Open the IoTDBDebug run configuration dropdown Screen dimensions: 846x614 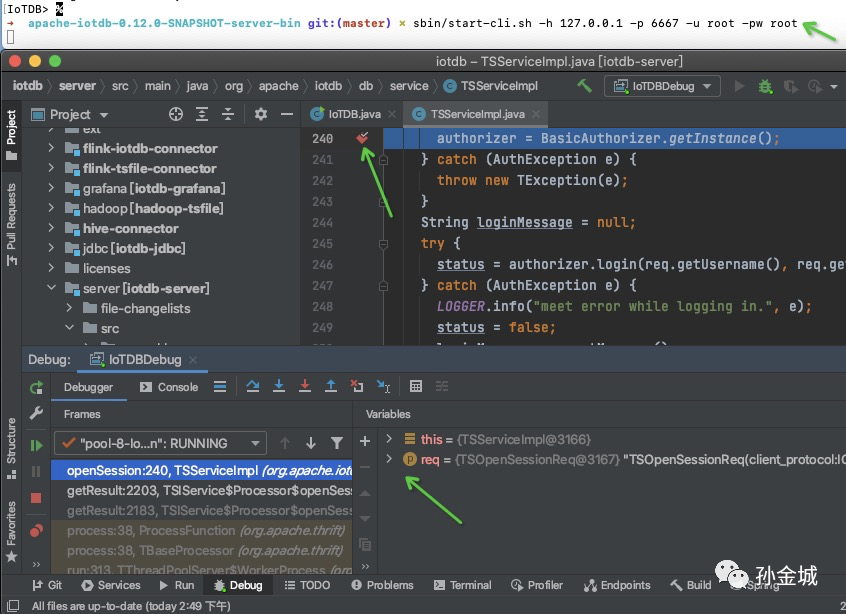coord(665,86)
